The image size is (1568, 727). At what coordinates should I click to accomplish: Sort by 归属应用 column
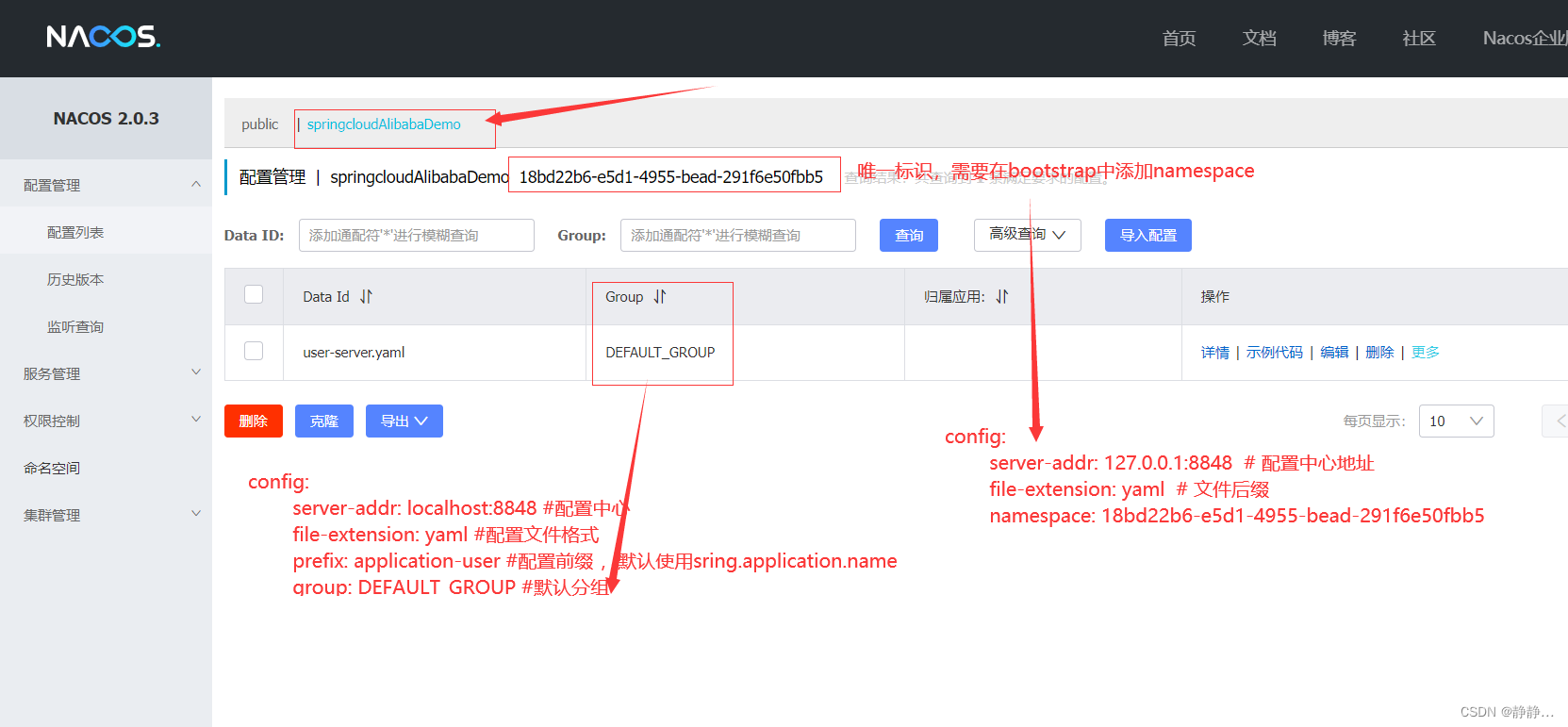1002,296
